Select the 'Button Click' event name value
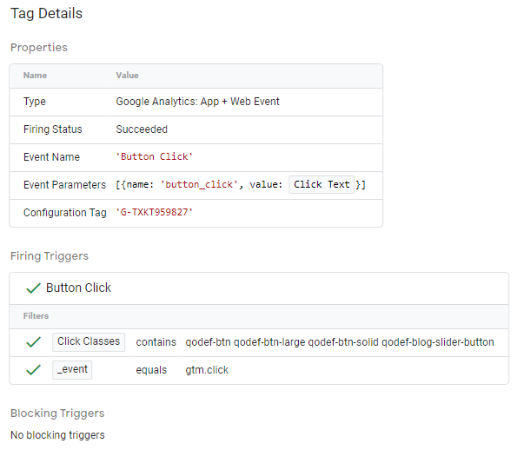The height and width of the screenshot is (450, 524). point(154,157)
